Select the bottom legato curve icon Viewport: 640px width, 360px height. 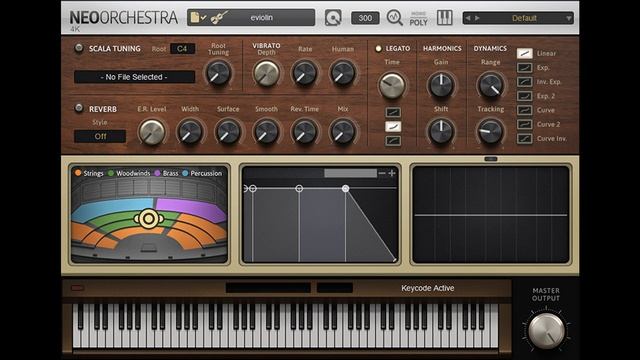point(393,140)
